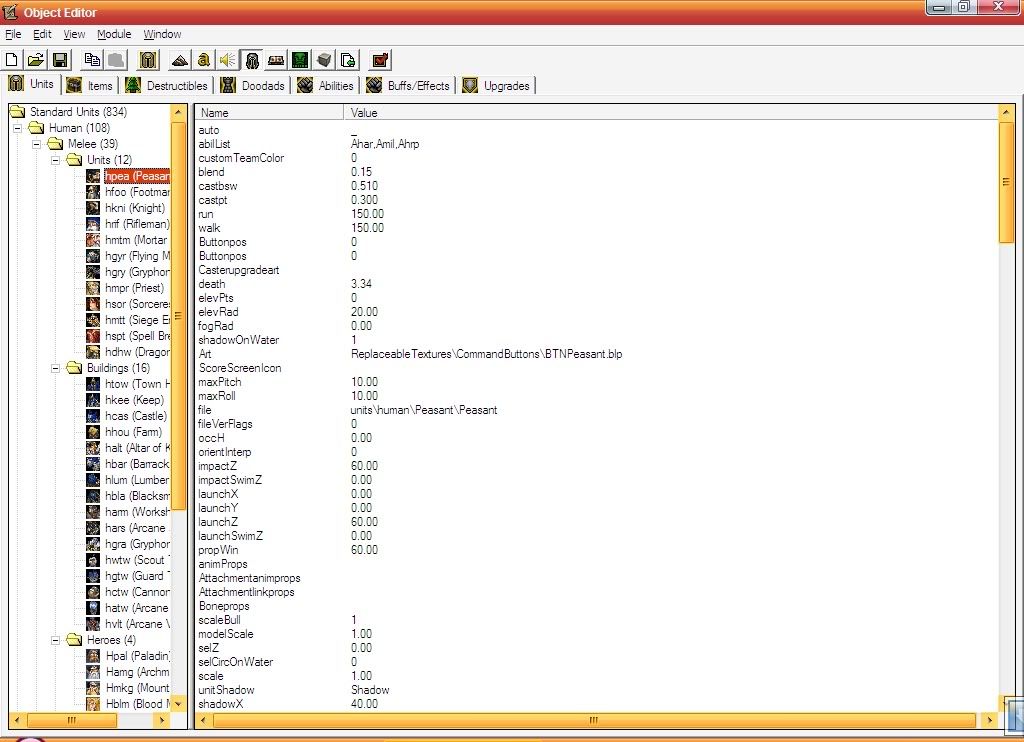Select the hmpr (Priest) unit icon
Screen dimensions: 1024x742
[x=93, y=288]
